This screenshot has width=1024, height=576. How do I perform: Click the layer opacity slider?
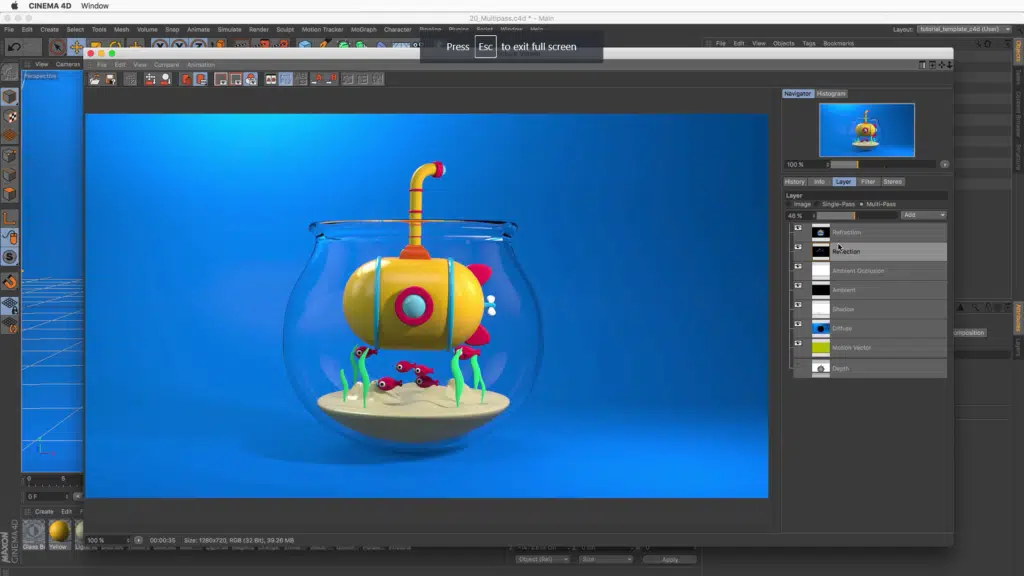(857, 216)
